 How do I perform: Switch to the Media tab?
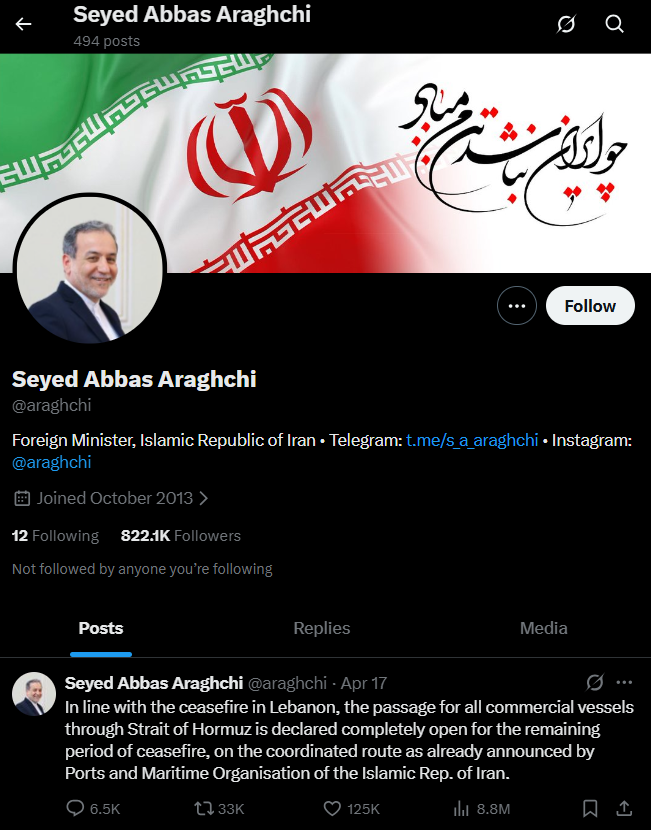tap(544, 628)
